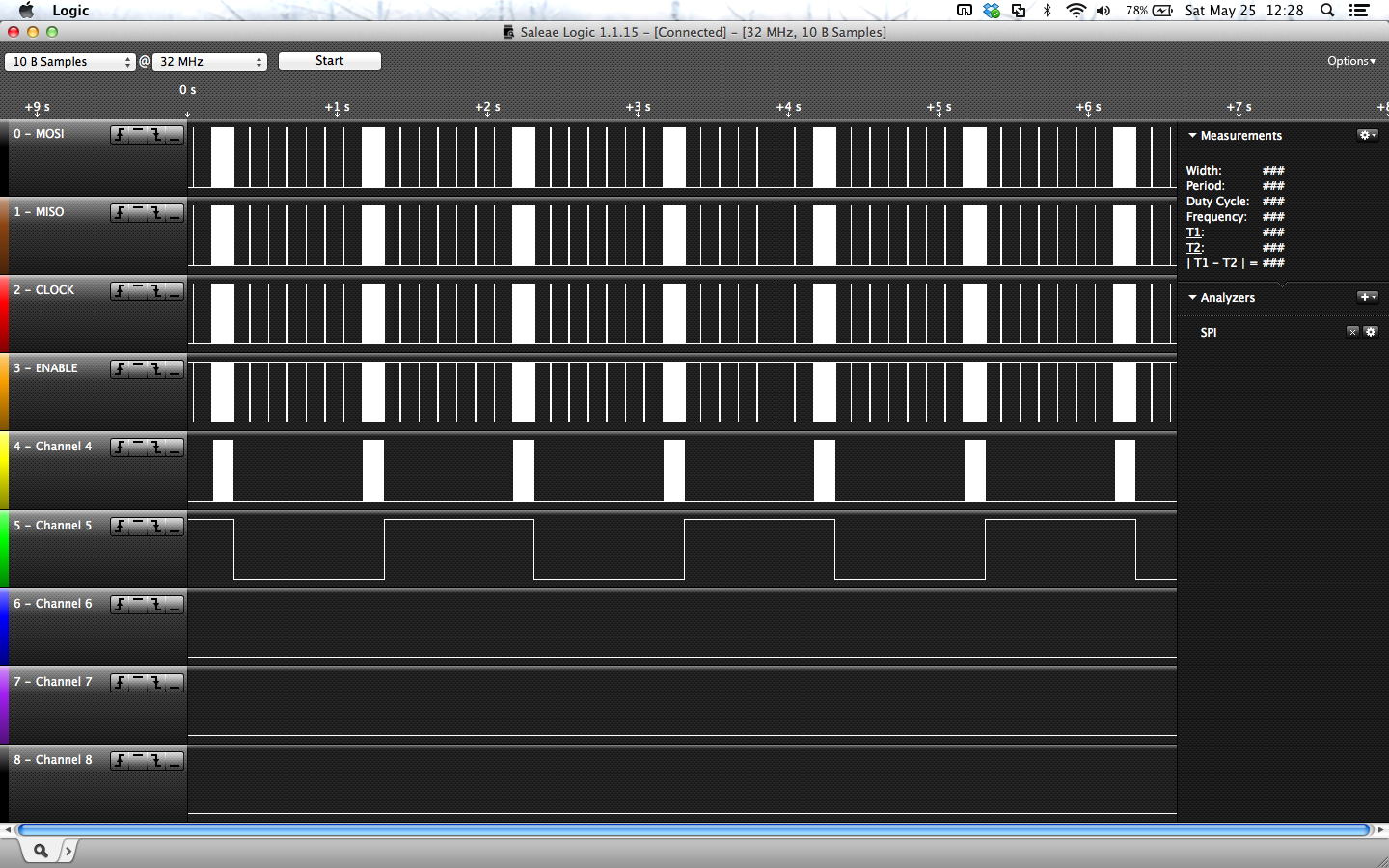Open the 32 MHz sample rate dropdown
The image size is (1389, 868).
pos(209,62)
